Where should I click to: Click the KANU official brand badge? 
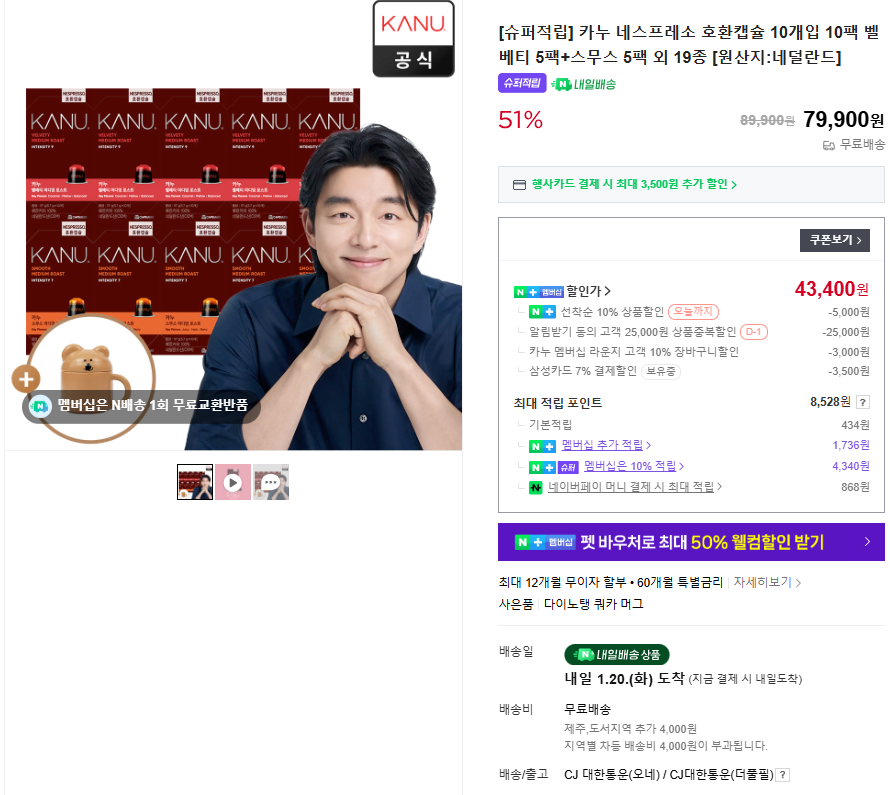coord(413,39)
